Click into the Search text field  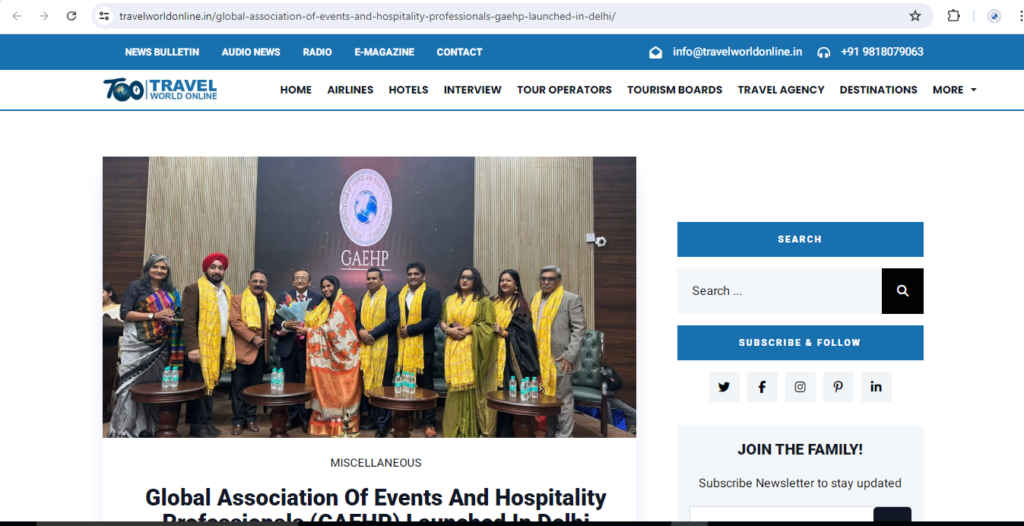click(779, 291)
